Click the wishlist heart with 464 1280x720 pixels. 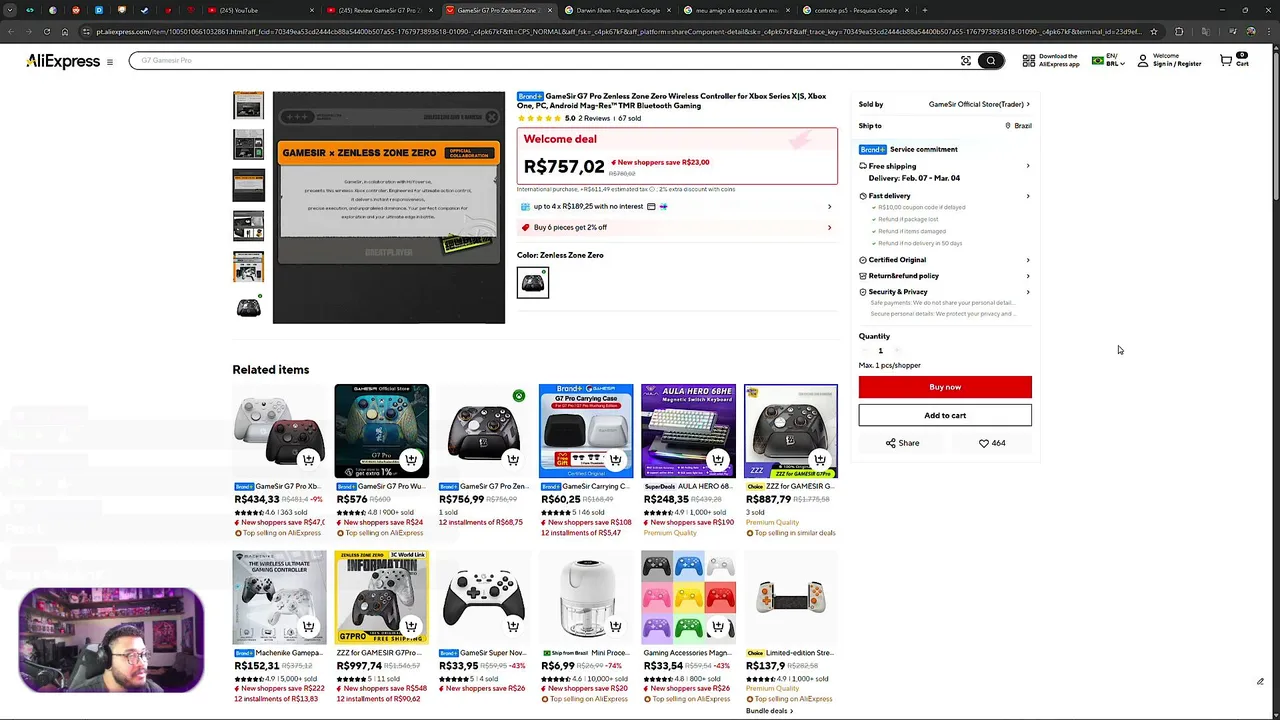(992, 443)
